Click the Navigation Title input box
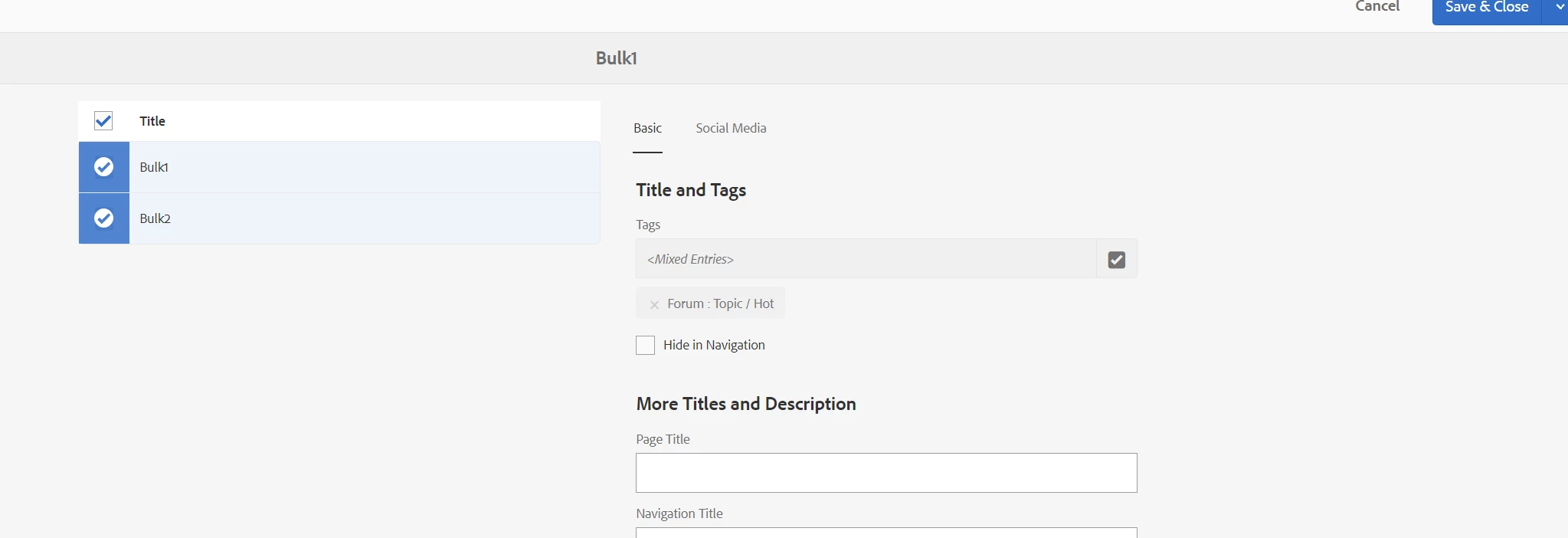The height and width of the screenshot is (538, 1568). tap(885, 533)
